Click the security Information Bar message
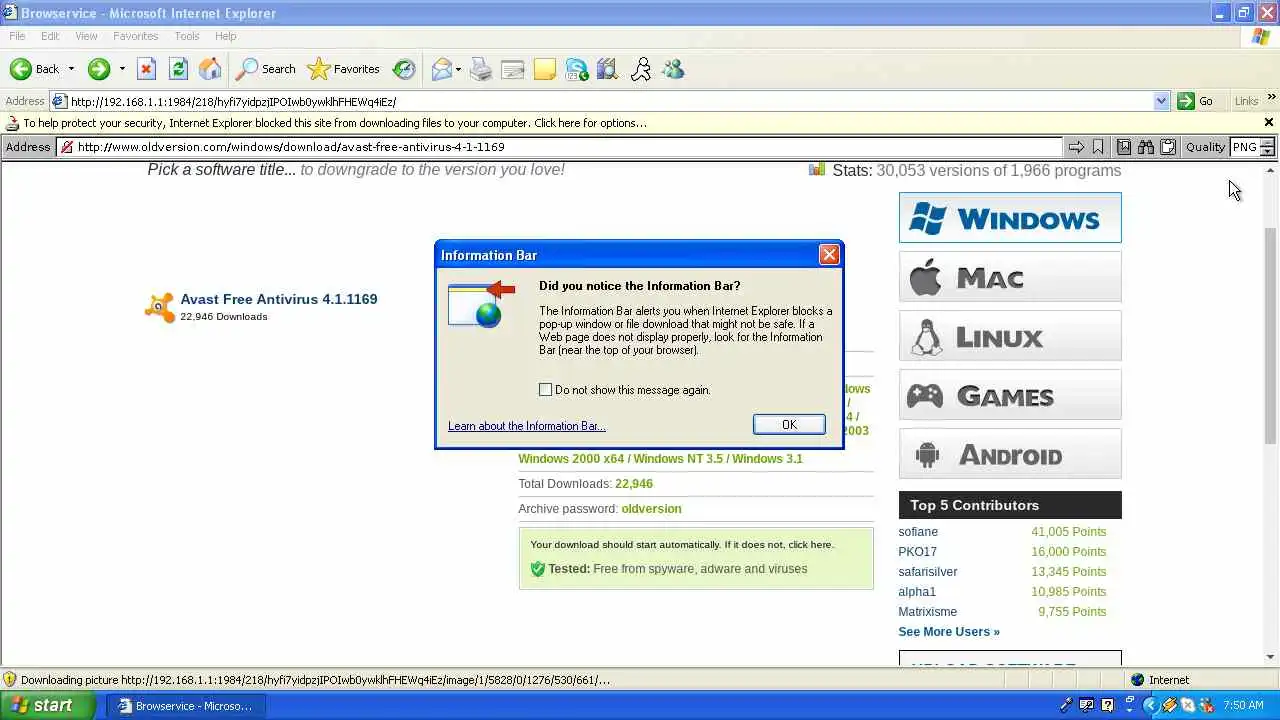The height and width of the screenshot is (720, 1280). coord(334,123)
